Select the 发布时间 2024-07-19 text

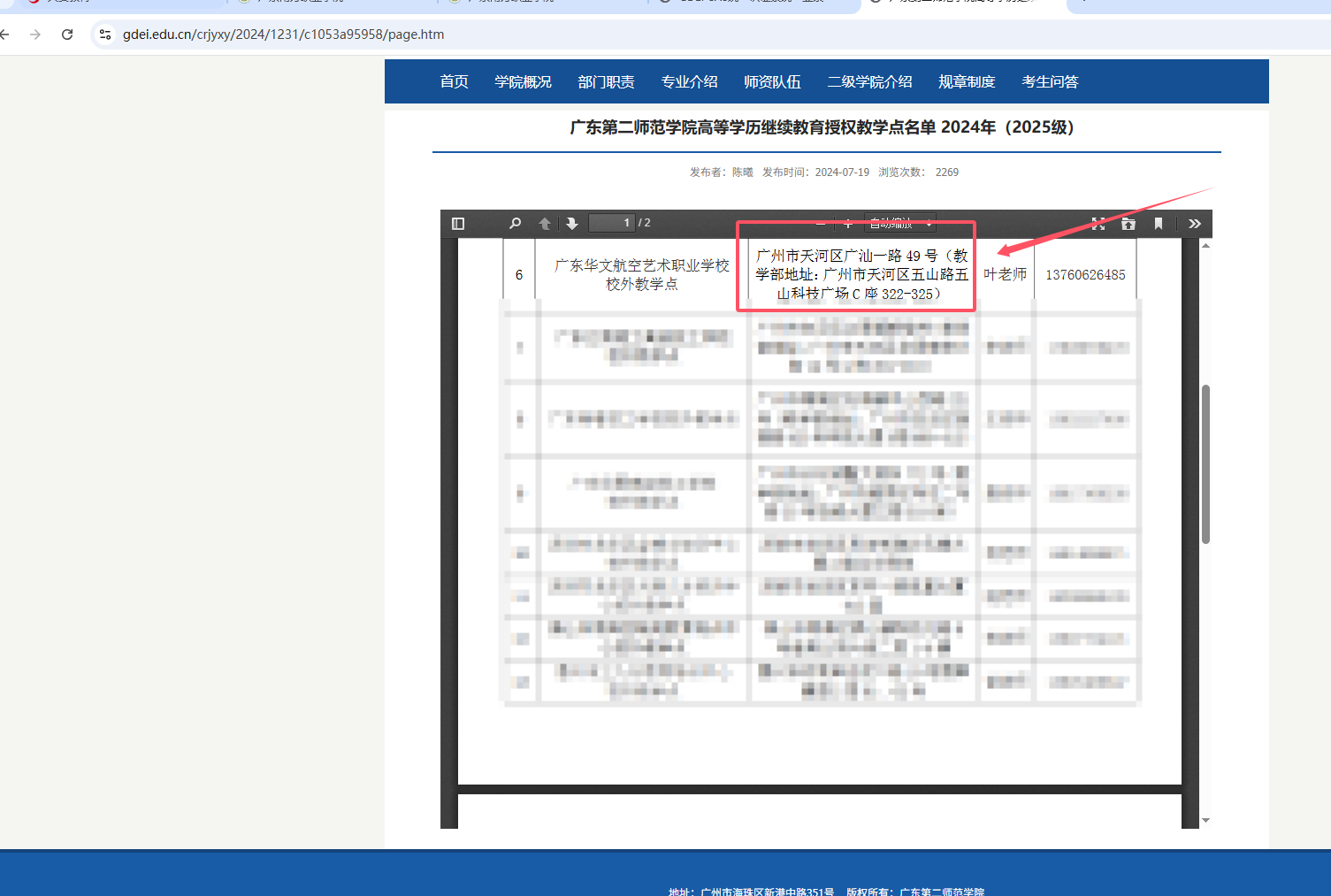coord(815,172)
